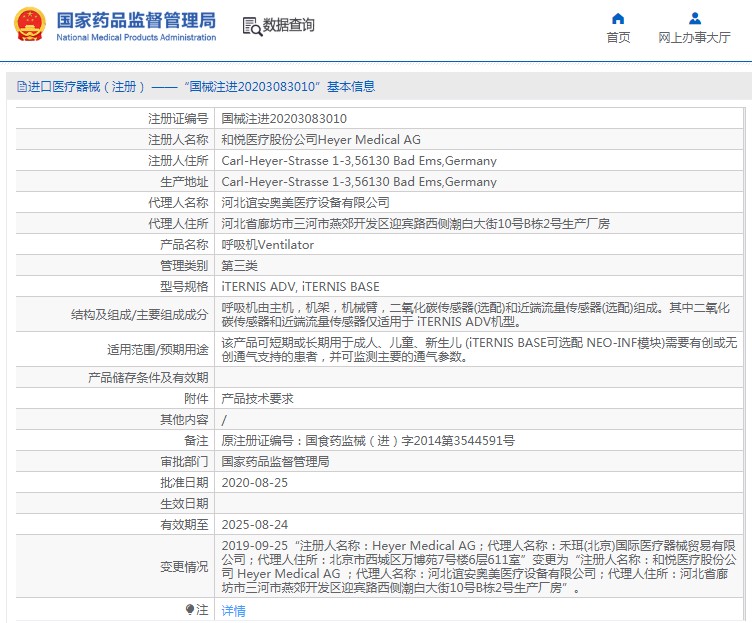Select agent name 河北谊安奥美医疗设备有限公司
752x623 pixels.
[306, 202]
